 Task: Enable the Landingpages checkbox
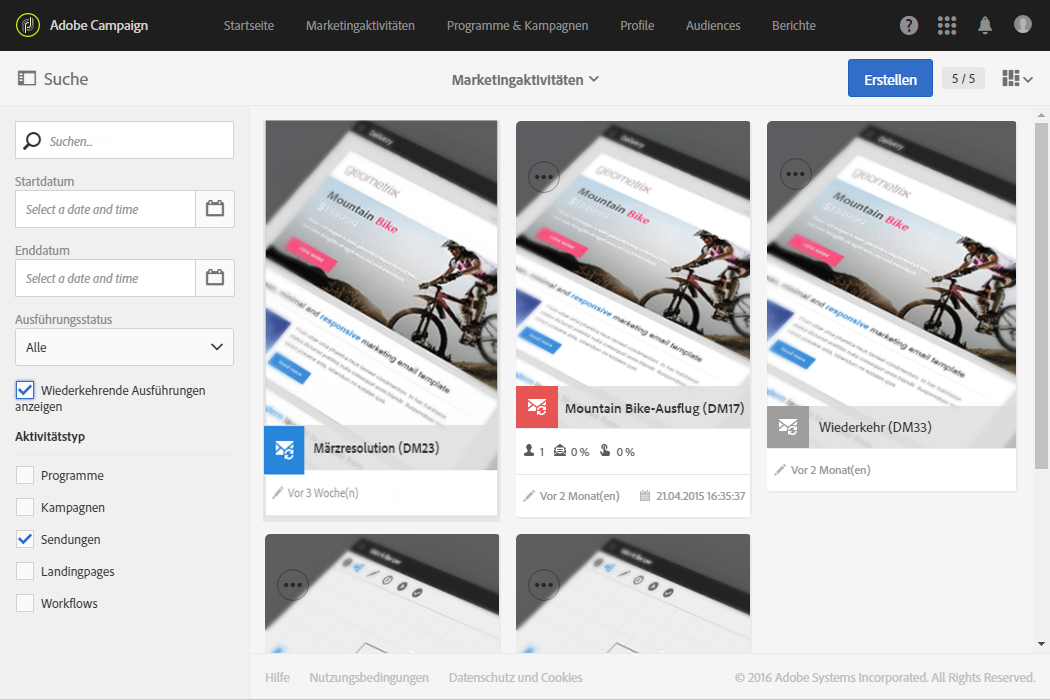(x=25, y=571)
